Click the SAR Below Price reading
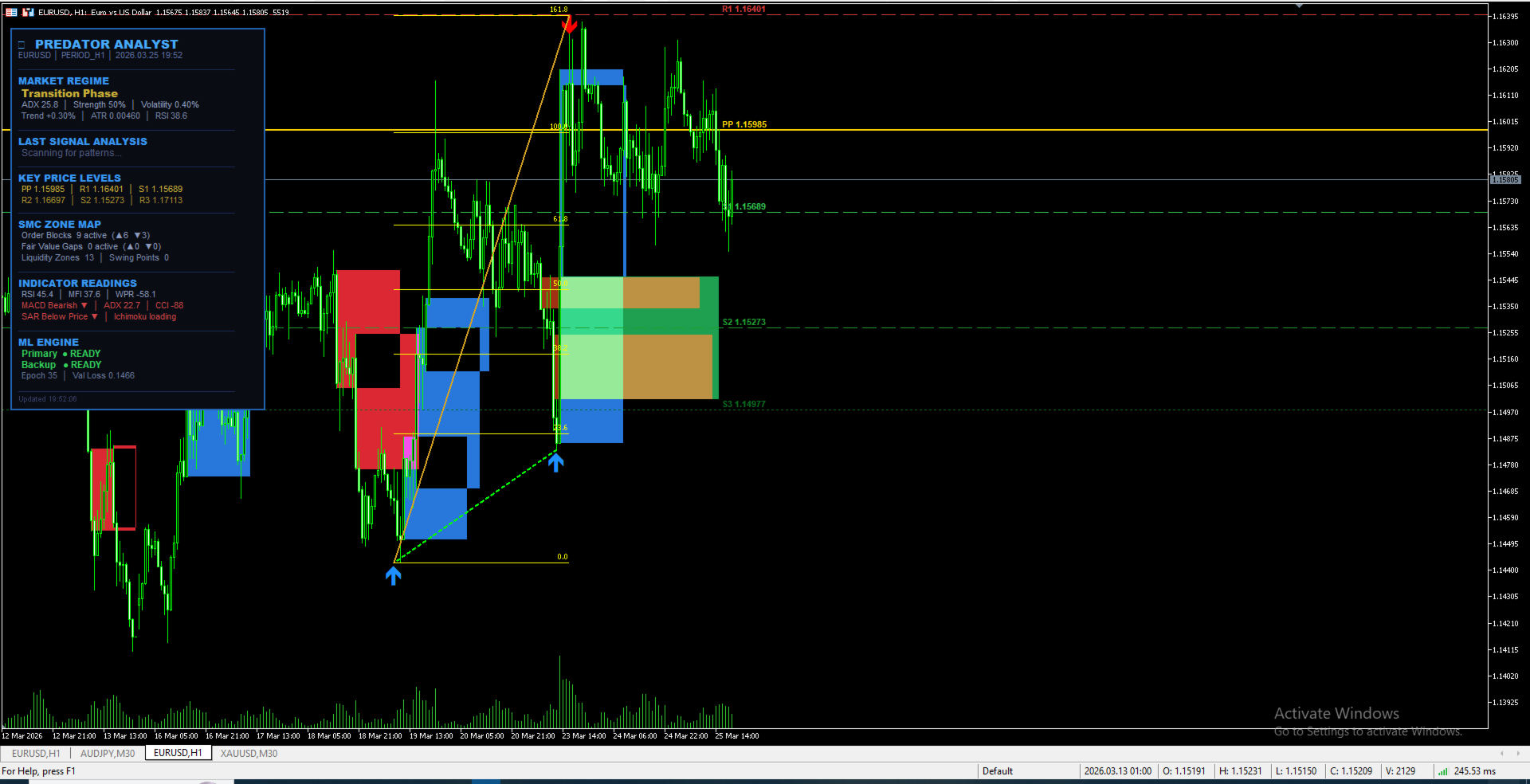The image size is (1530, 784). click(59, 317)
